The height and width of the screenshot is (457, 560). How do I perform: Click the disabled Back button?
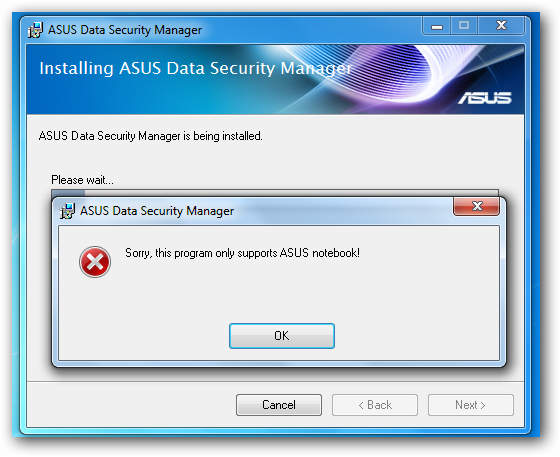tap(375, 405)
